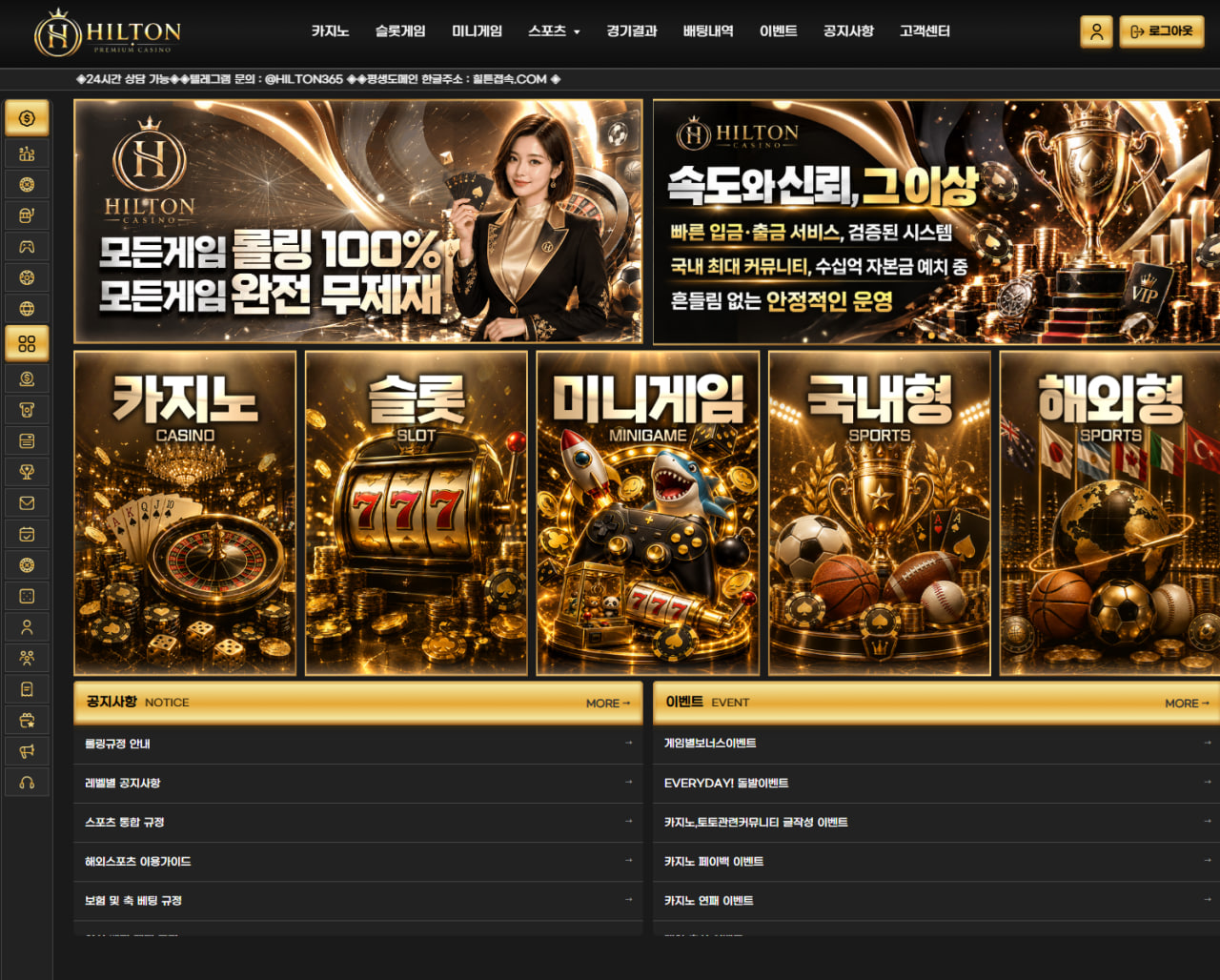
Task: Open the single user sidebar icon
Action: pyautogui.click(x=27, y=627)
